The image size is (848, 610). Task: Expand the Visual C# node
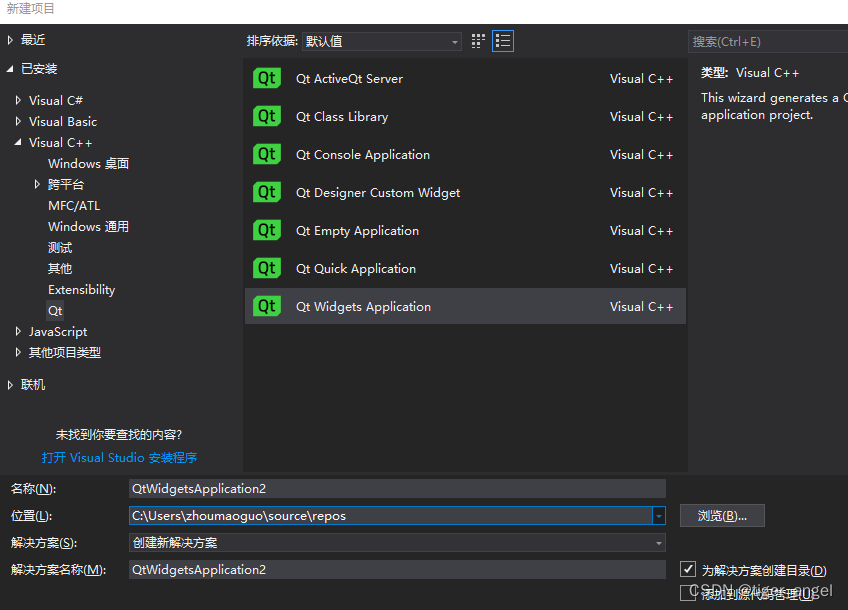pos(18,100)
